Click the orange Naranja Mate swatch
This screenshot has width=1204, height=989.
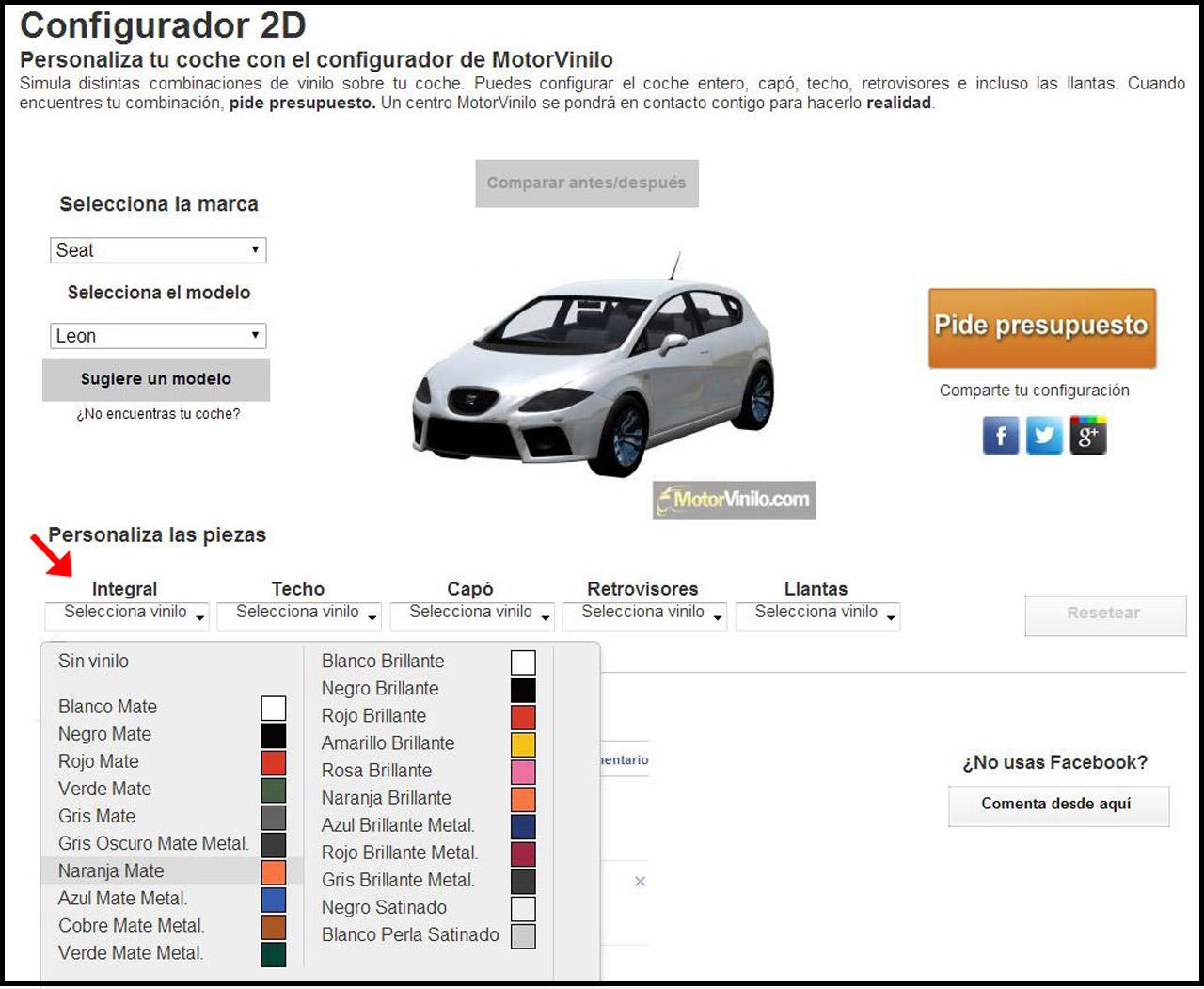pos(274,871)
